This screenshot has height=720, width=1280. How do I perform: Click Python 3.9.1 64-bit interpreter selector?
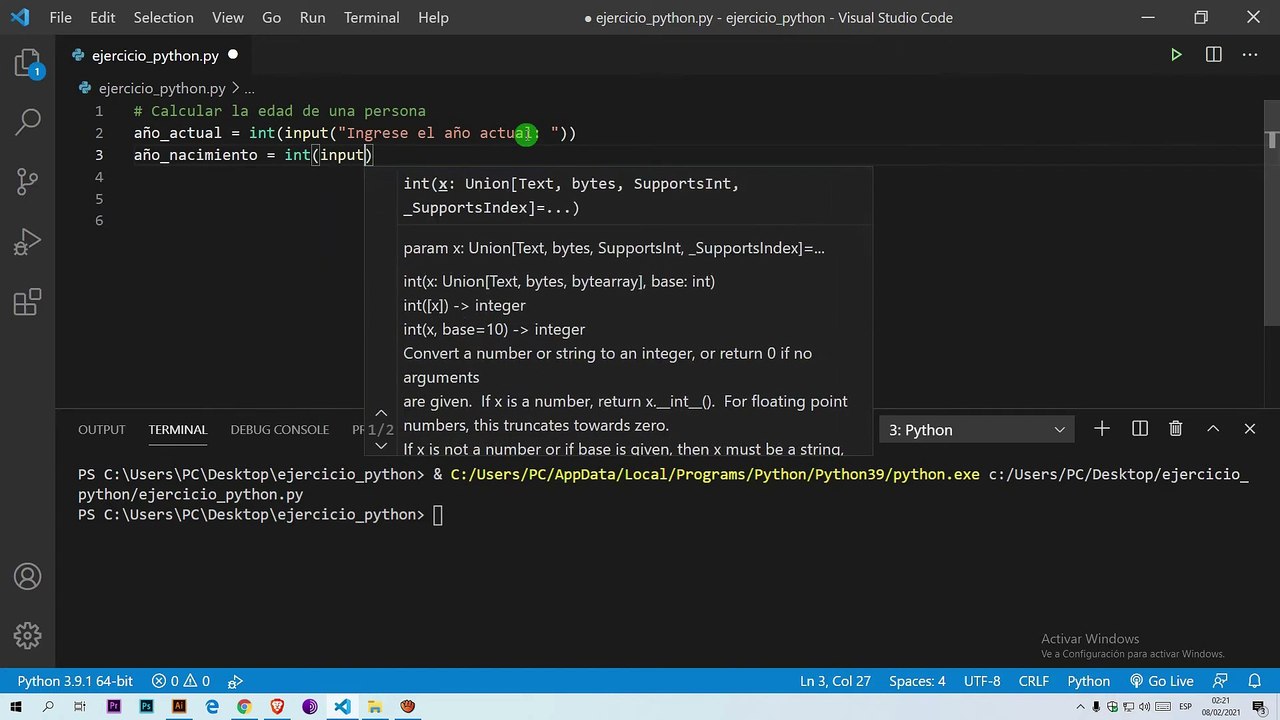click(x=75, y=681)
